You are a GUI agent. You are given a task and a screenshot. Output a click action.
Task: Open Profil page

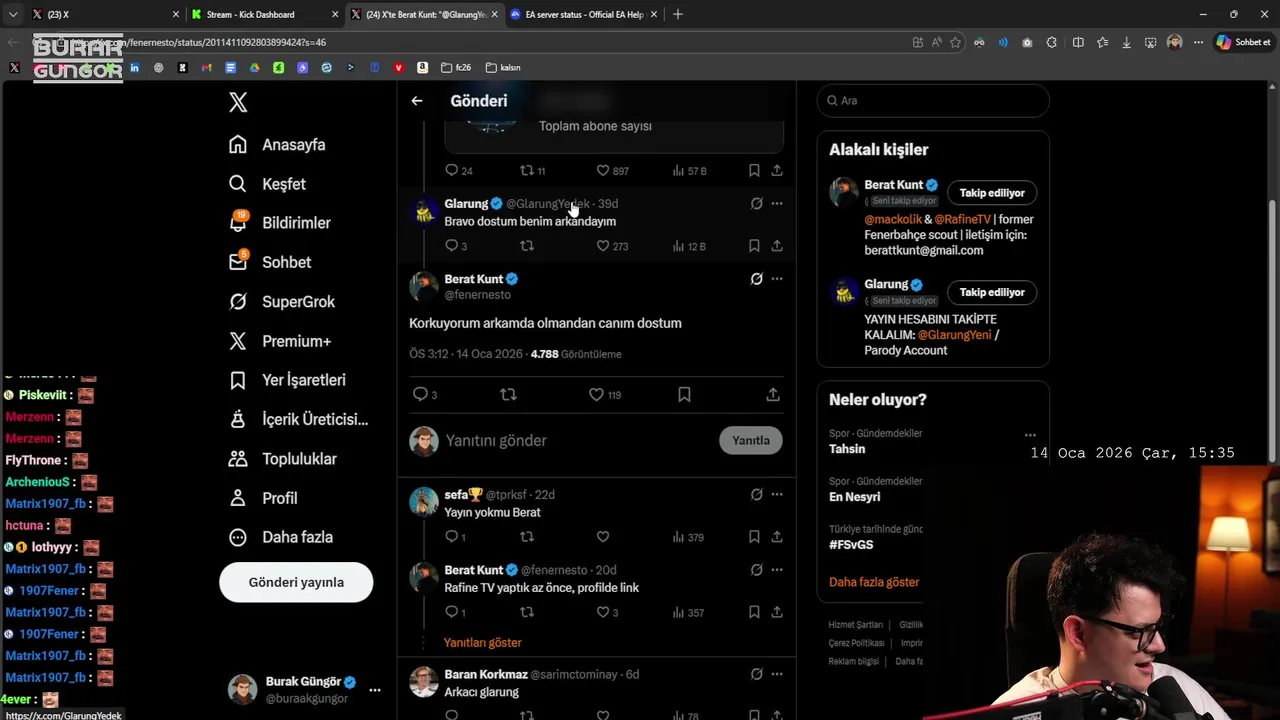[x=262, y=498]
